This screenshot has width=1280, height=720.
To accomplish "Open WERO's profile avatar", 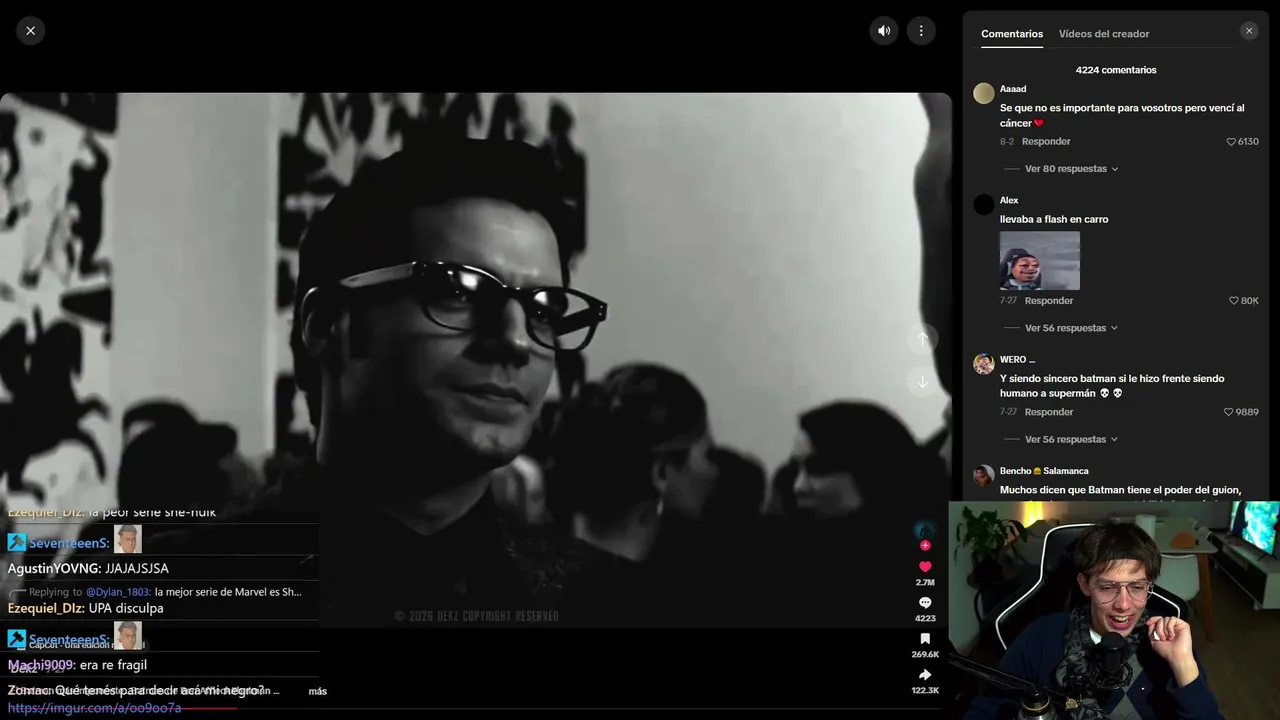I will tap(984, 363).
